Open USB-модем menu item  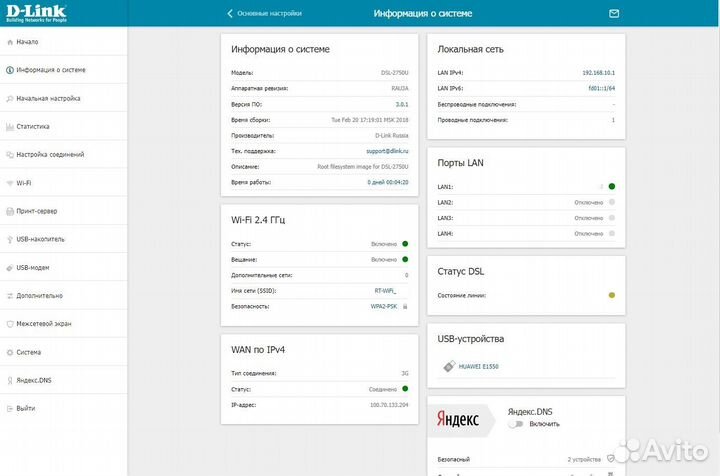click(x=64, y=268)
